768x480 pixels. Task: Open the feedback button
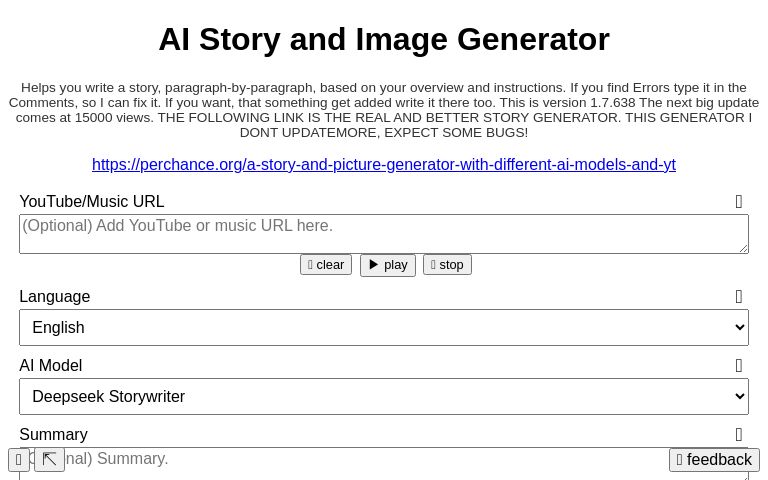tap(714, 460)
